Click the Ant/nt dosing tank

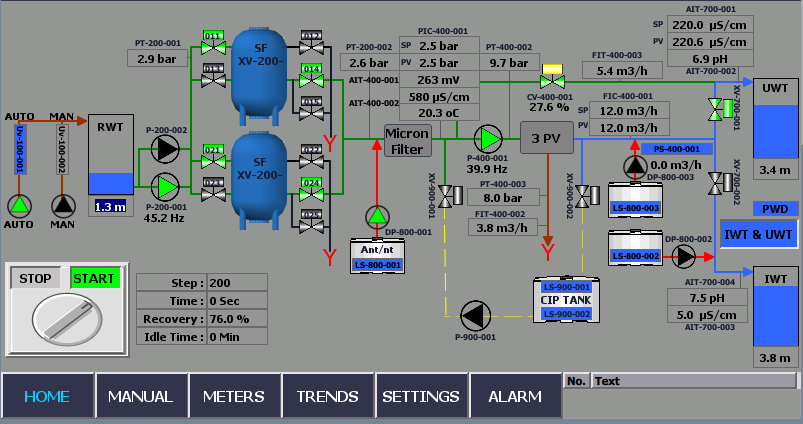[377, 256]
